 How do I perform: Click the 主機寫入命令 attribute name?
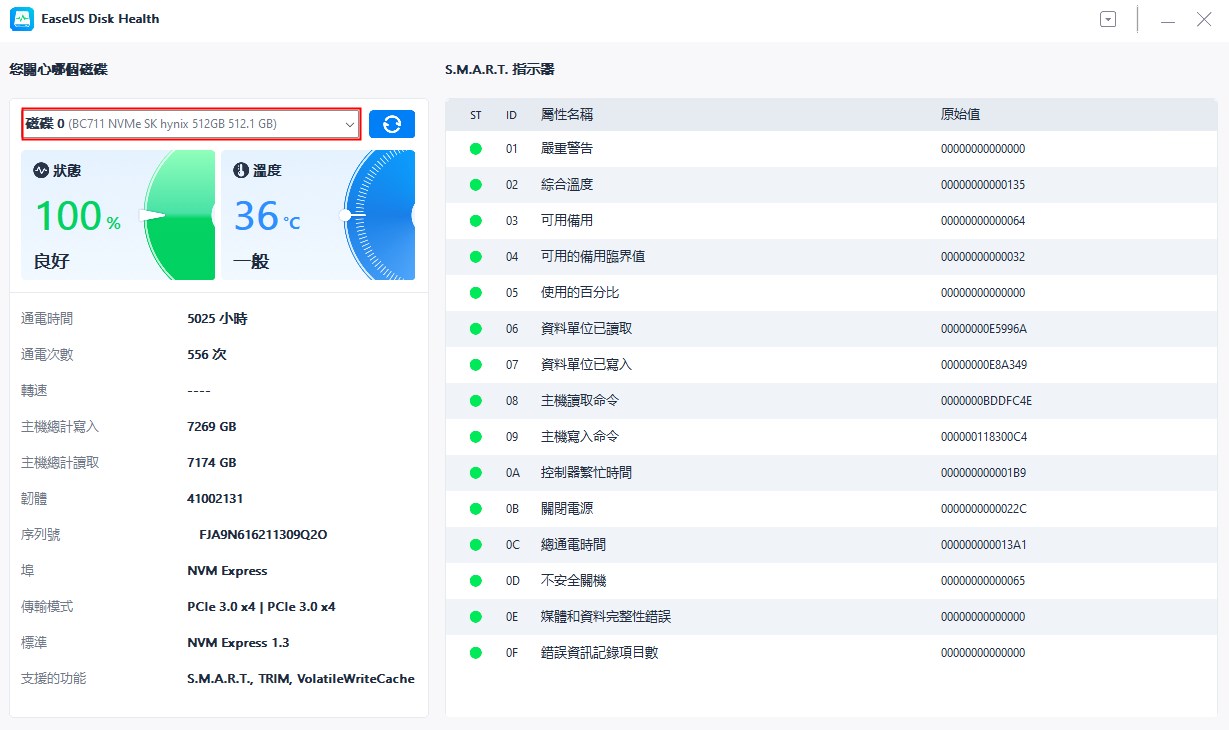coord(580,437)
